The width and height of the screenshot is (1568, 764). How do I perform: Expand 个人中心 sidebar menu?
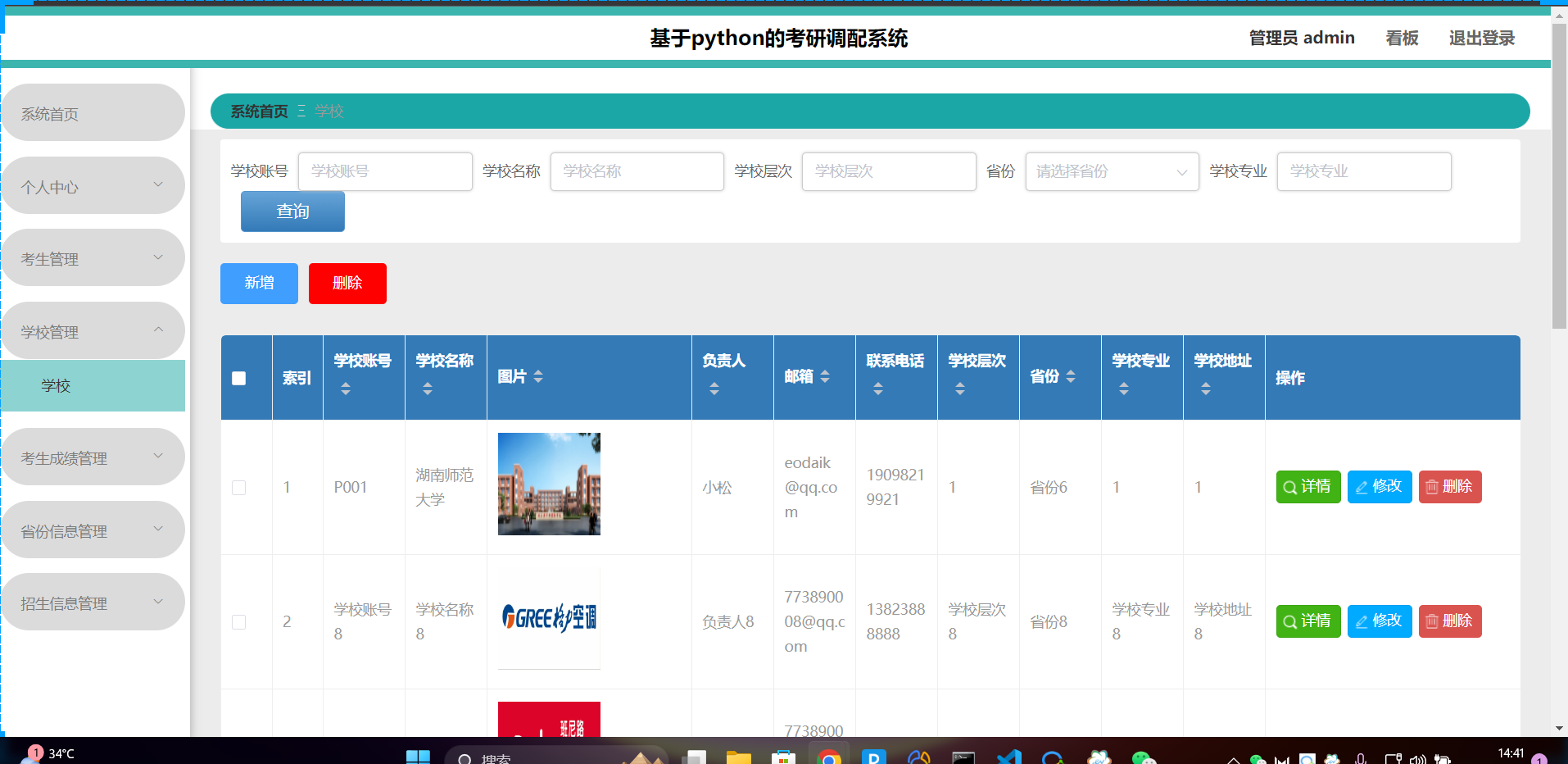click(x=93, y=186)
